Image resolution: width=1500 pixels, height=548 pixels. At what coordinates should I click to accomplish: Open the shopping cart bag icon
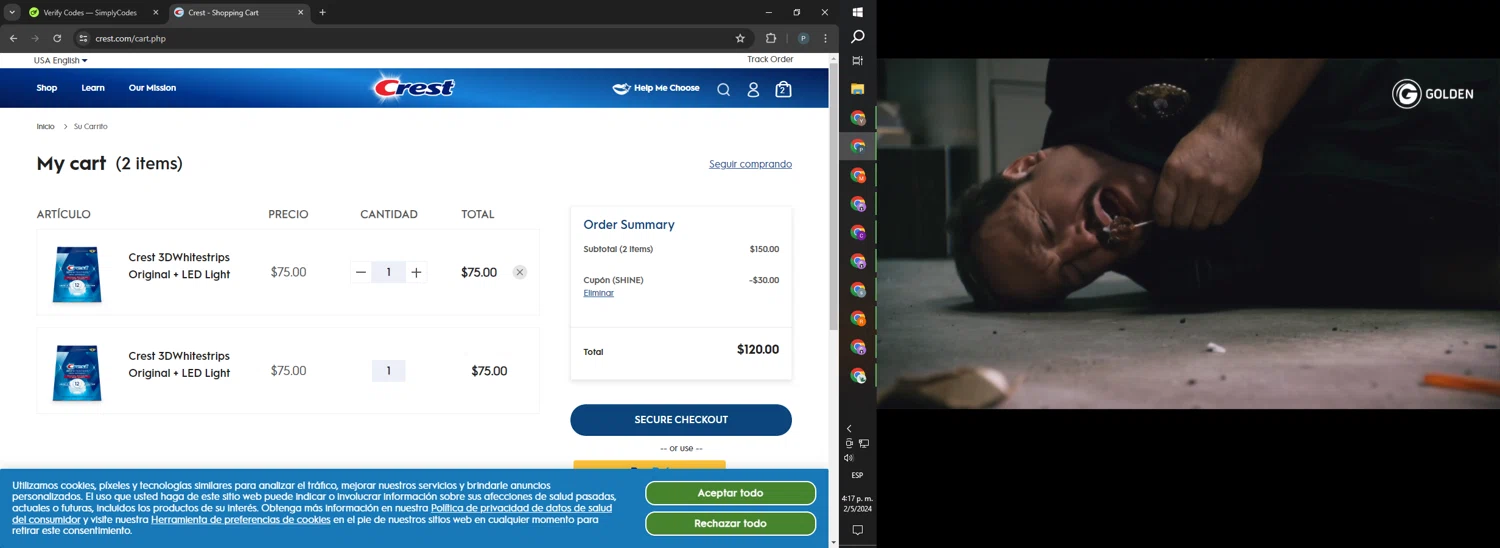[783, 89]
